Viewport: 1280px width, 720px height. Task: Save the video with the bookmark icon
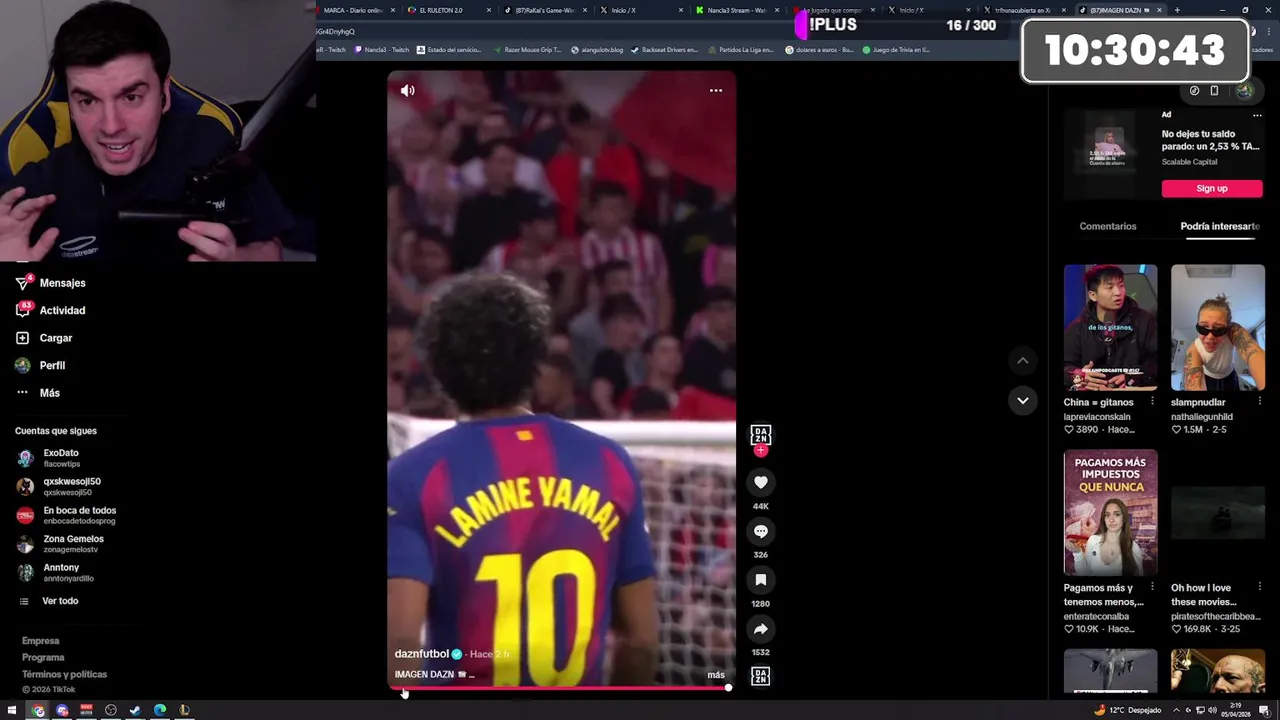point(761,580)
